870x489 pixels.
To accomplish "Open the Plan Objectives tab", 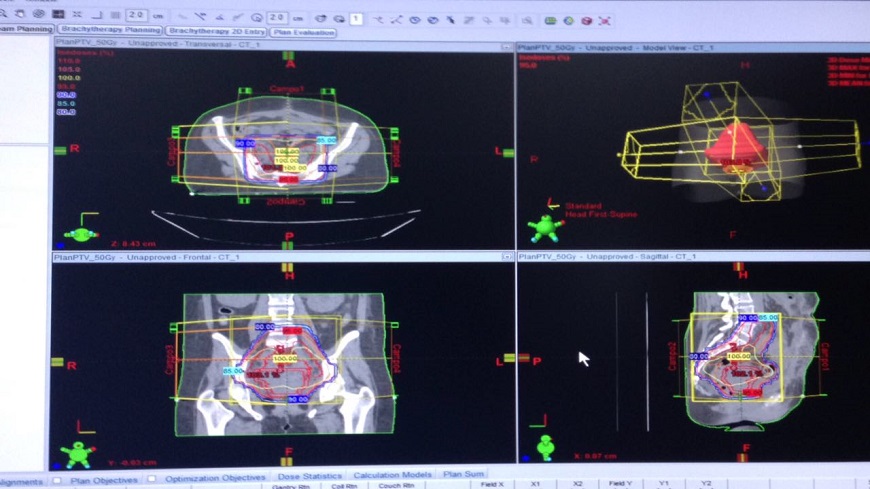I will [104, 480].
